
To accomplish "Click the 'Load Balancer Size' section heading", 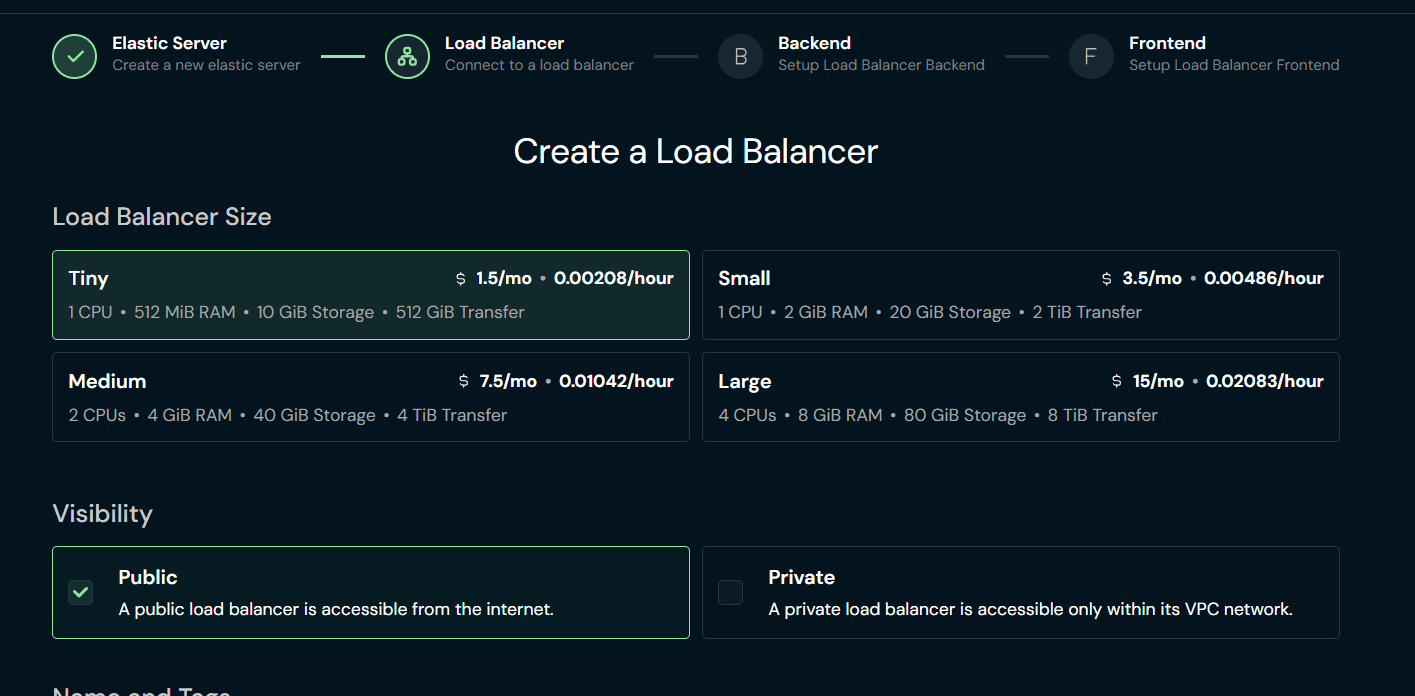I will click(162, 217).
